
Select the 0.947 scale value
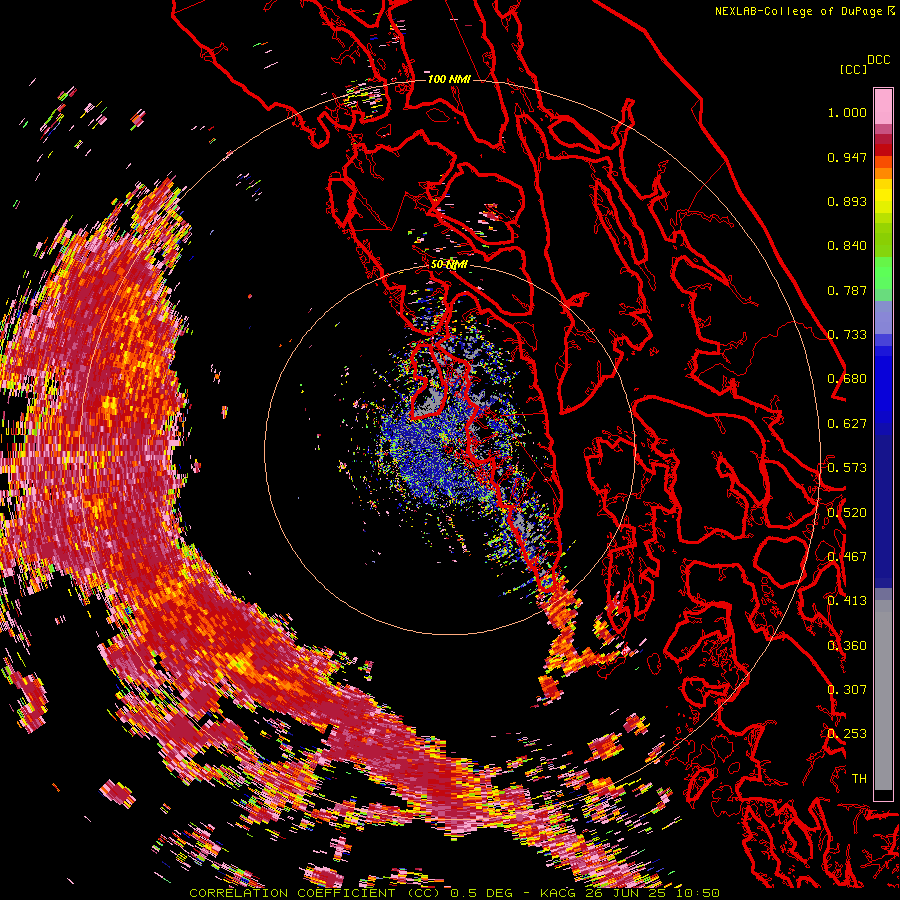pyautogui.click(x=847, y=157)
